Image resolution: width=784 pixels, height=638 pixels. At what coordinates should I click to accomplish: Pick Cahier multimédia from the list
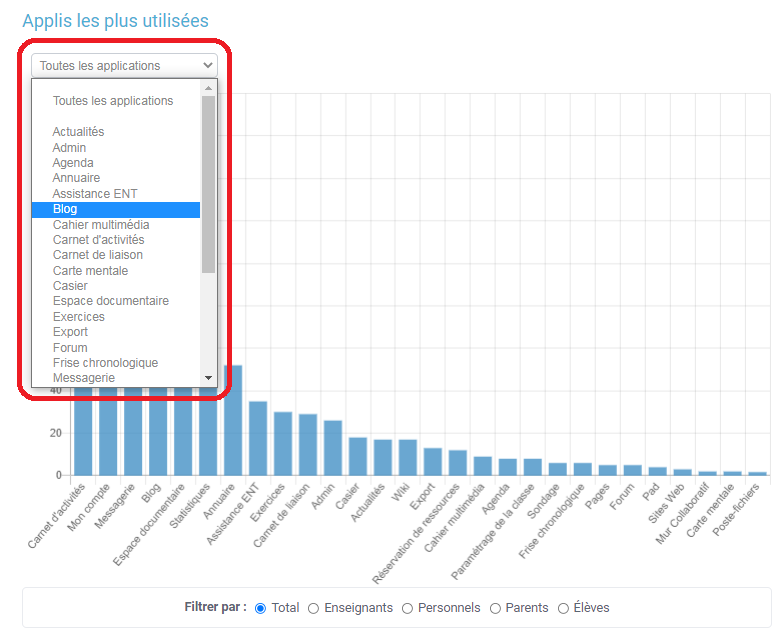pos(116,225)
